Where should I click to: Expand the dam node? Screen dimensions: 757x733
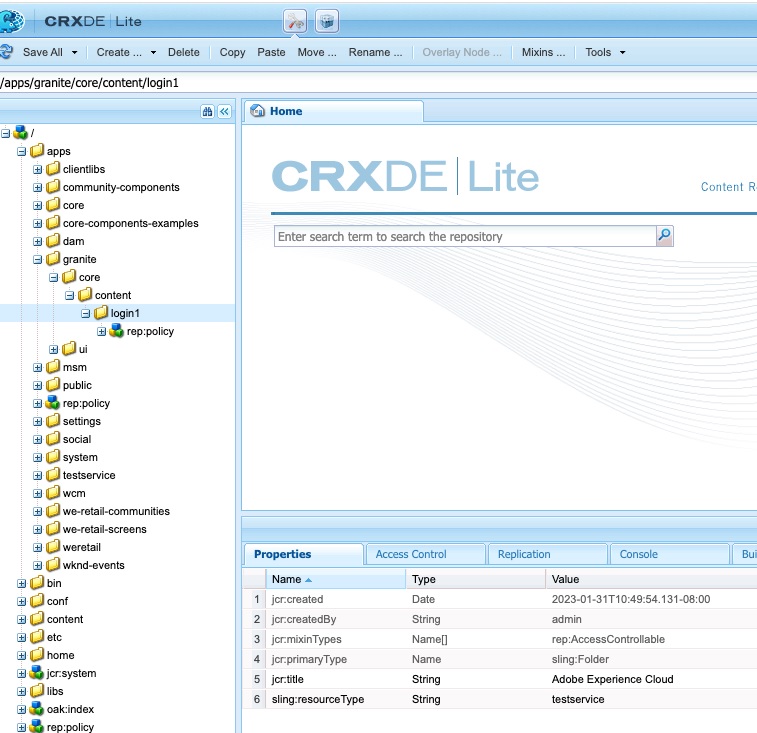pos(38,241)
